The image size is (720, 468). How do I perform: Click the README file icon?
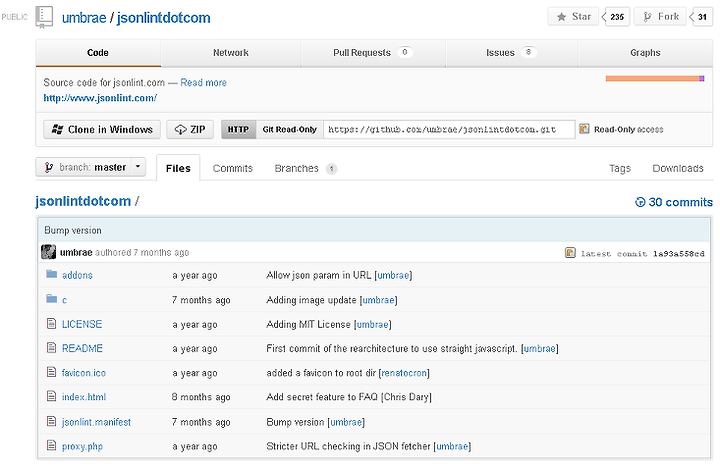click(x=51, y=348)
